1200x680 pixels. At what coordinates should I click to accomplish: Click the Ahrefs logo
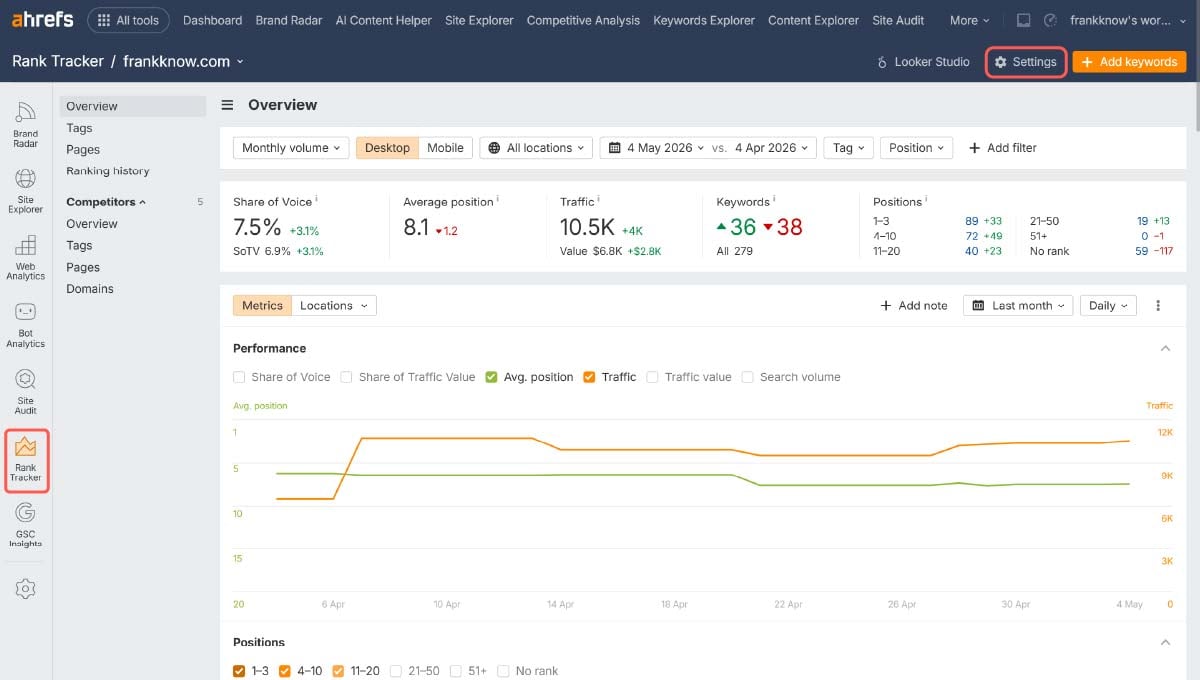coord(42,20)
